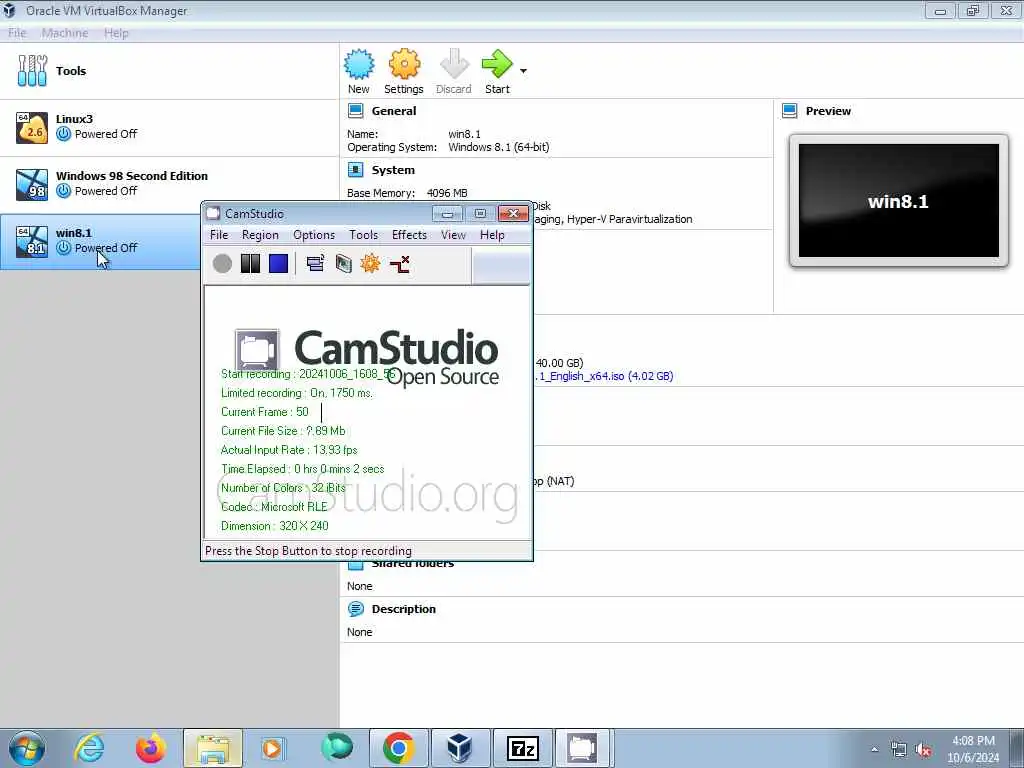Open Windows Explorer from taskbar
Viewport: 1024px width, 768px height.
pos(213,748)
